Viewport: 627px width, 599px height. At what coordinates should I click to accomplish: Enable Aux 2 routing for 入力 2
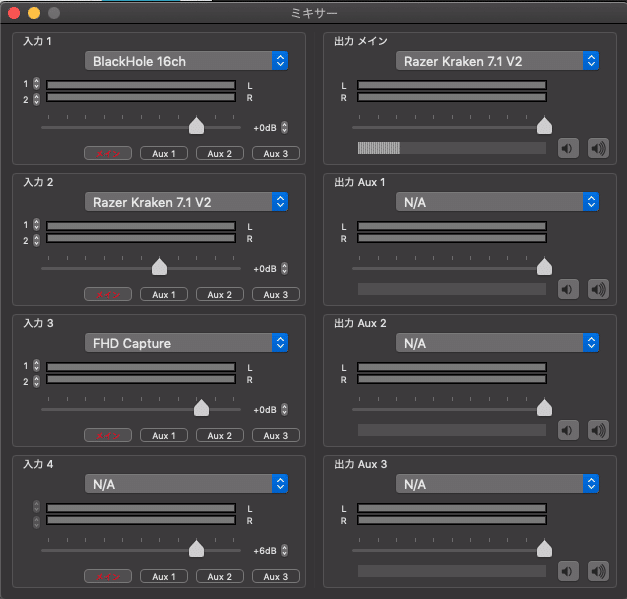point(220,295)
